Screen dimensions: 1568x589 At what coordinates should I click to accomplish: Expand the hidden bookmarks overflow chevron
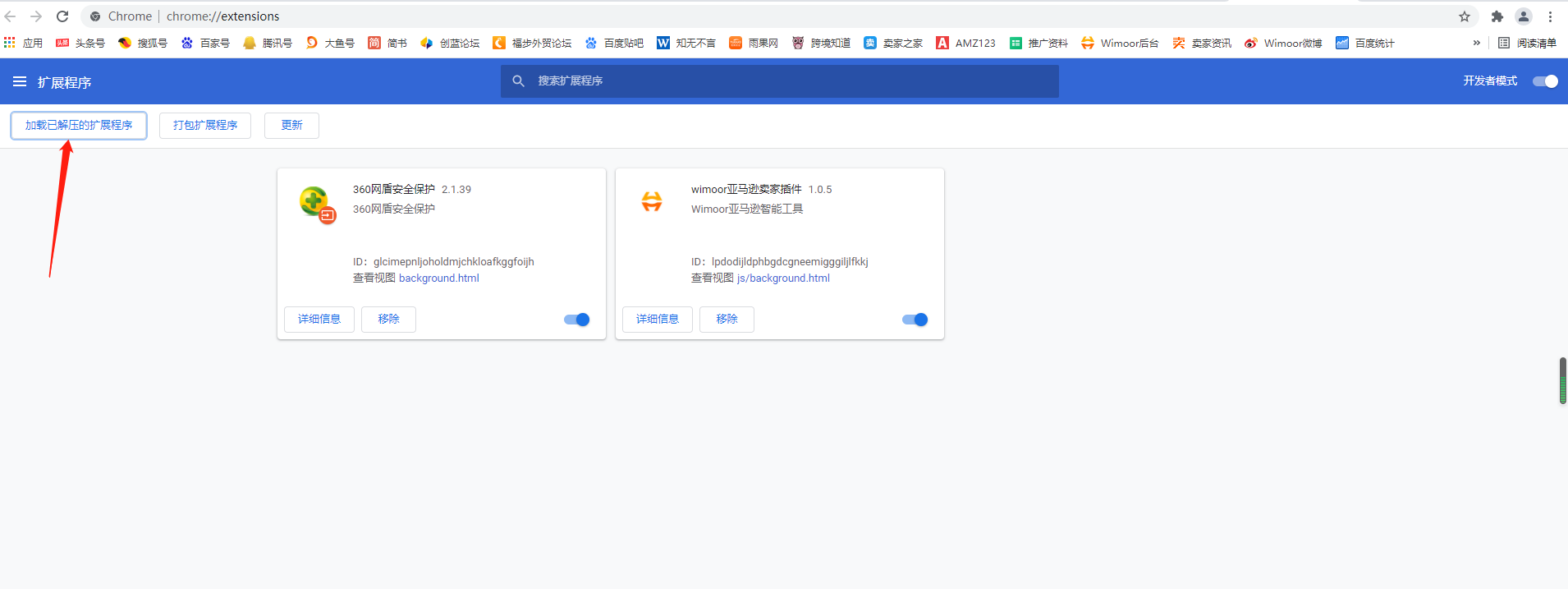point(1477,43)
